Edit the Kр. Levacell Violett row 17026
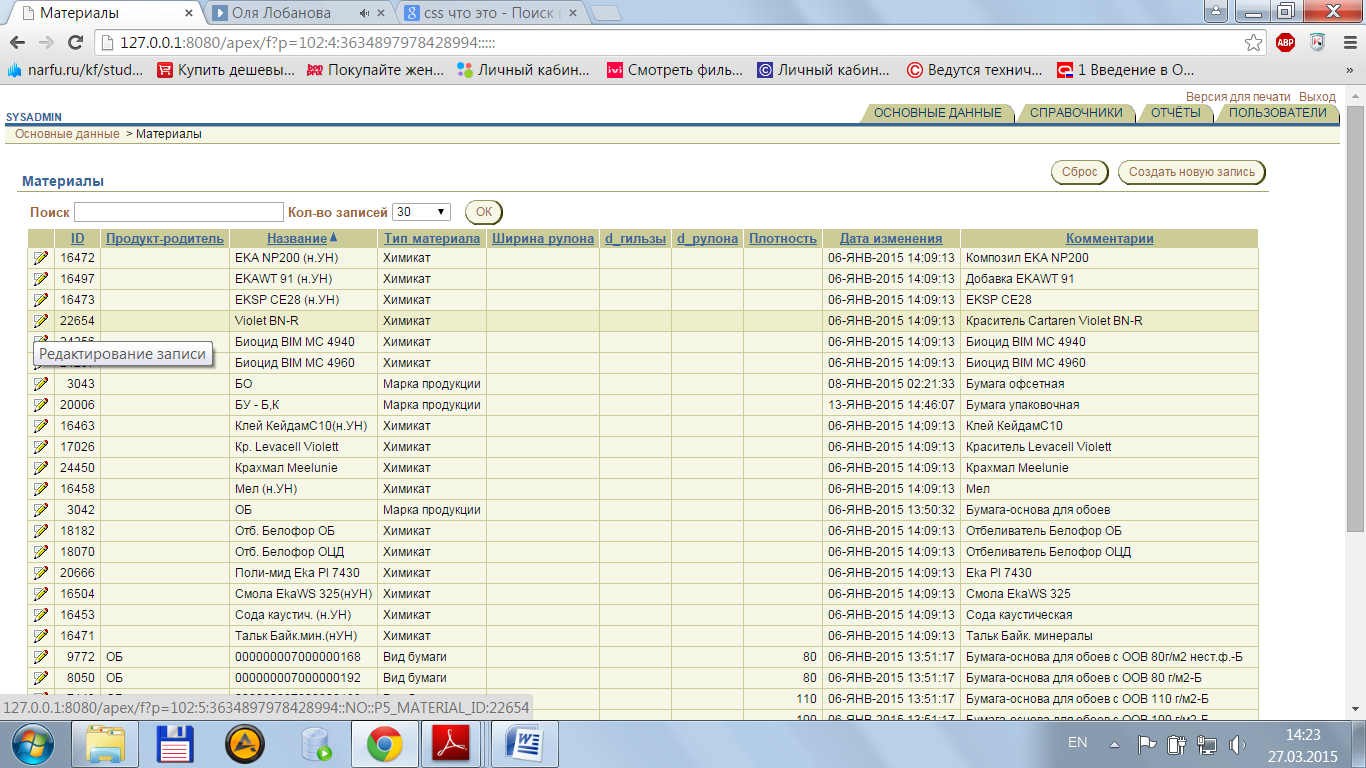 pos(41,447)
